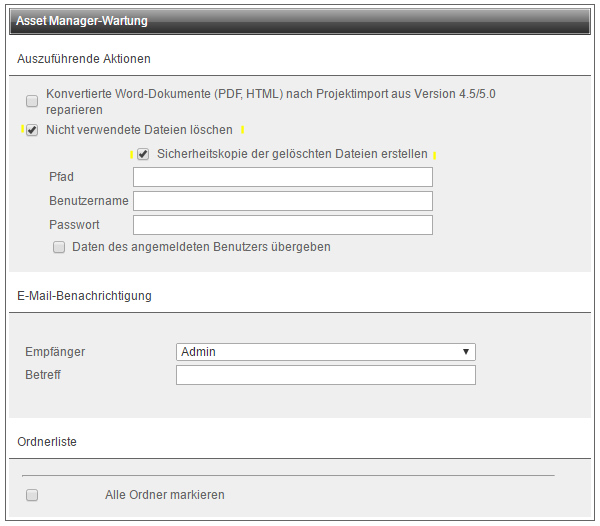
Task: Select the E-Mail-Benachrichtigung section heading
Action: (x=84, y=295)
